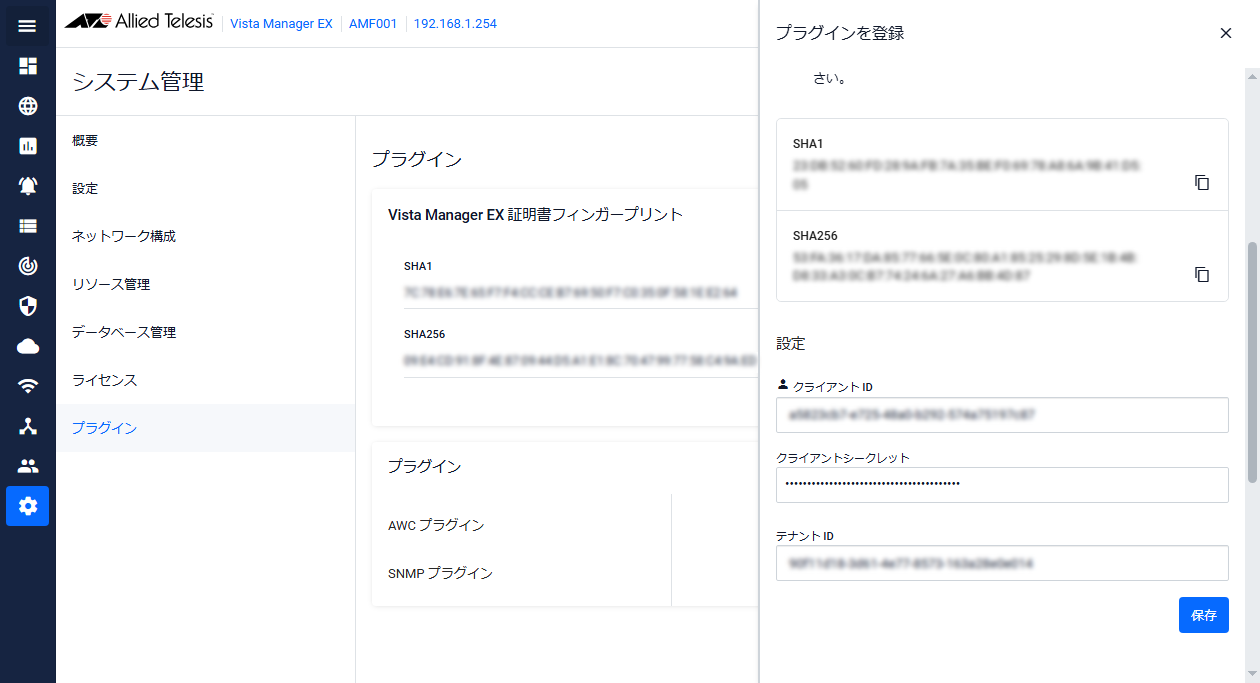Image resolution: width=1260 pixels, height=683 pixels.
Task: Select the SNMP プラグイン entry
Action: (440, 573)
